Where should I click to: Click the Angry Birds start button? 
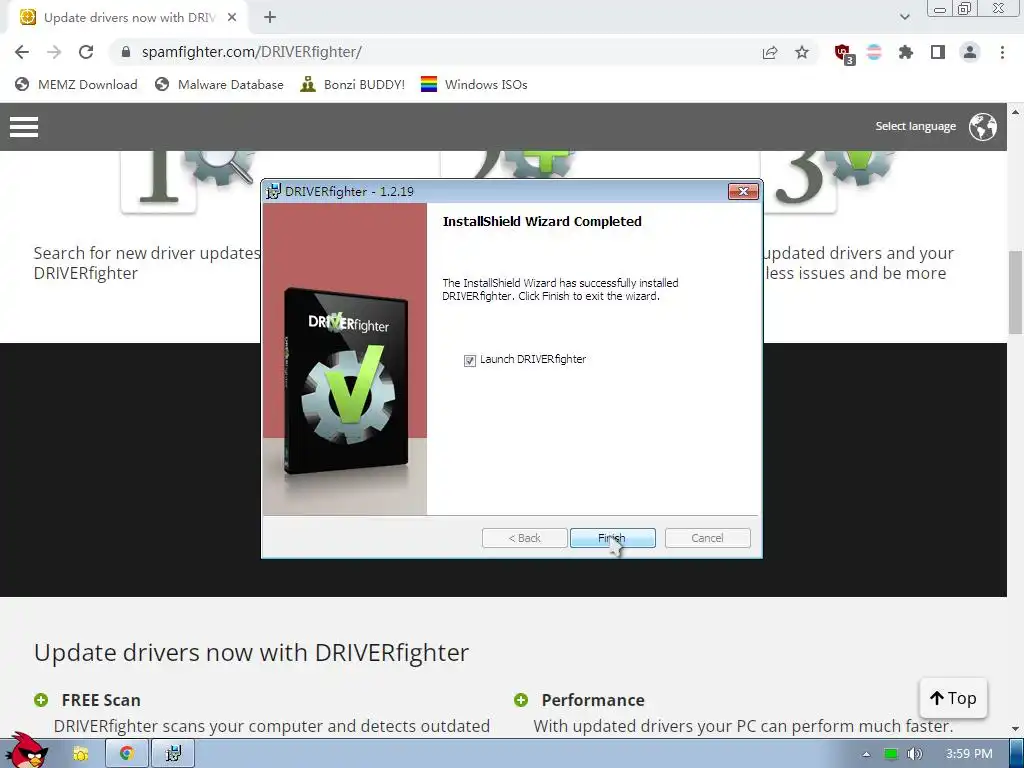point(26,750)
